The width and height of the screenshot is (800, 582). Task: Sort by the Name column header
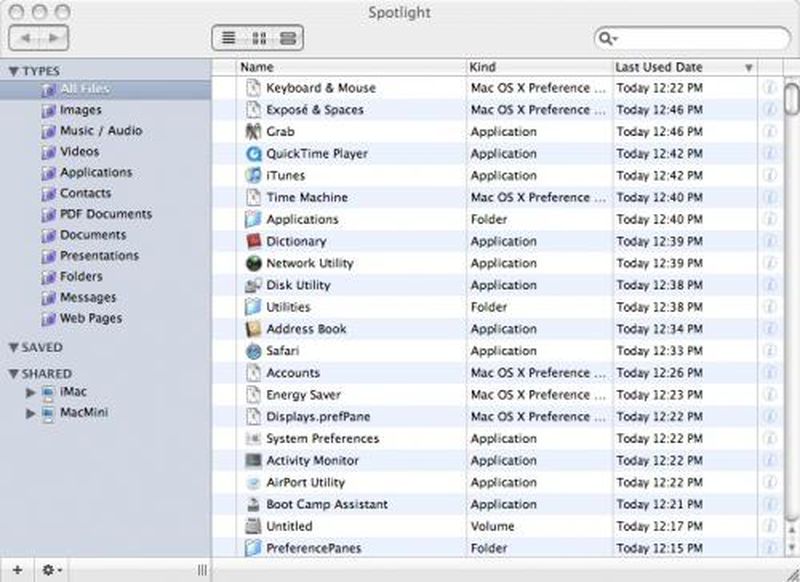[352, 67]
